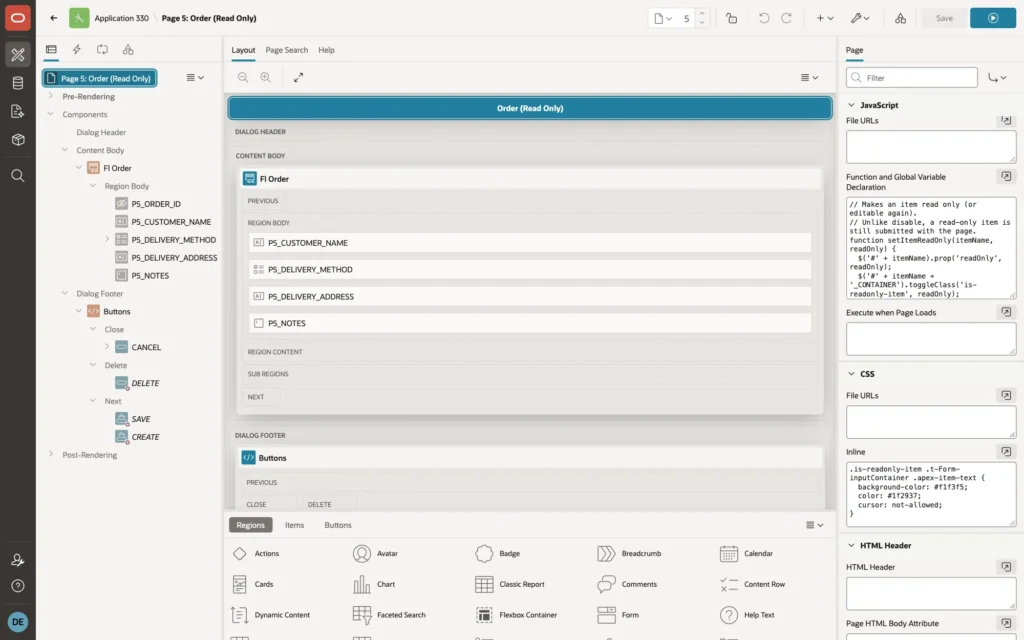This screenshot has width=1024, height=640.
Task: Collapse the CSS property group
Action: pos(851,374)
